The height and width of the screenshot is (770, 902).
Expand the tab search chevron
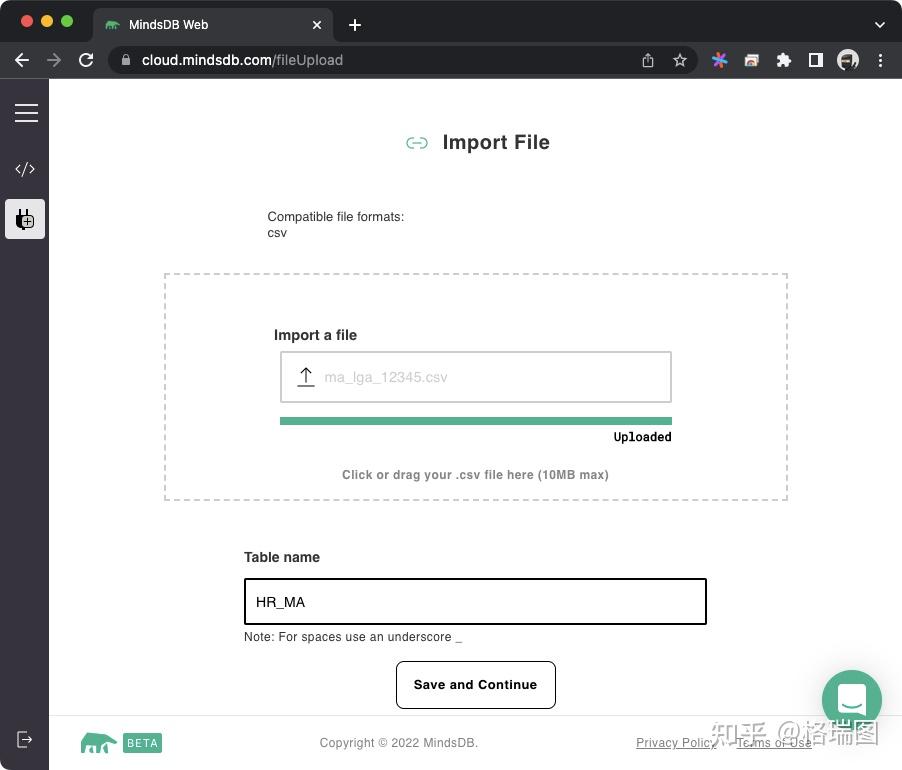pos(880,25)
